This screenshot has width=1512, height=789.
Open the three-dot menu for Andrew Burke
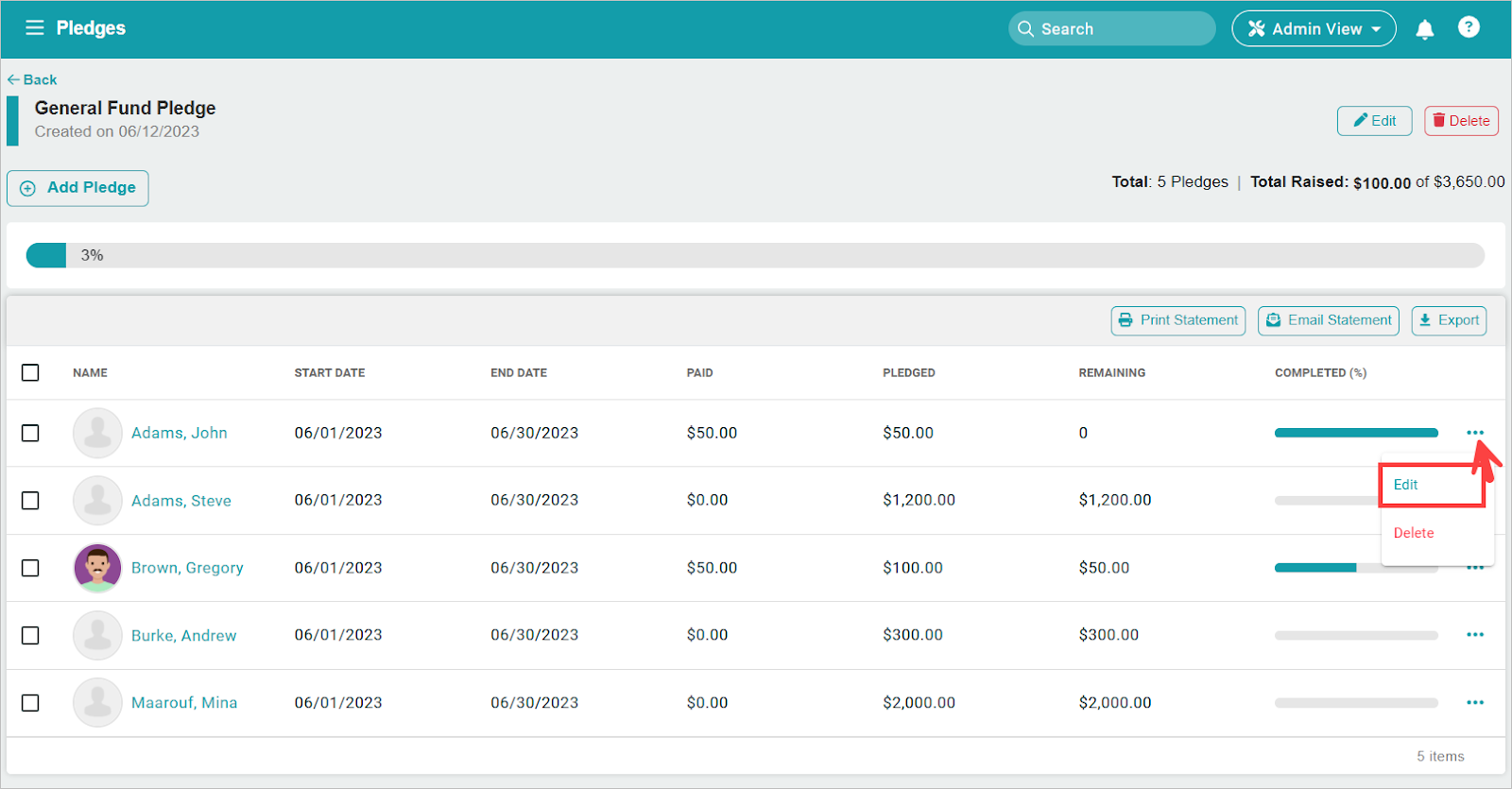click(1474, 635)
